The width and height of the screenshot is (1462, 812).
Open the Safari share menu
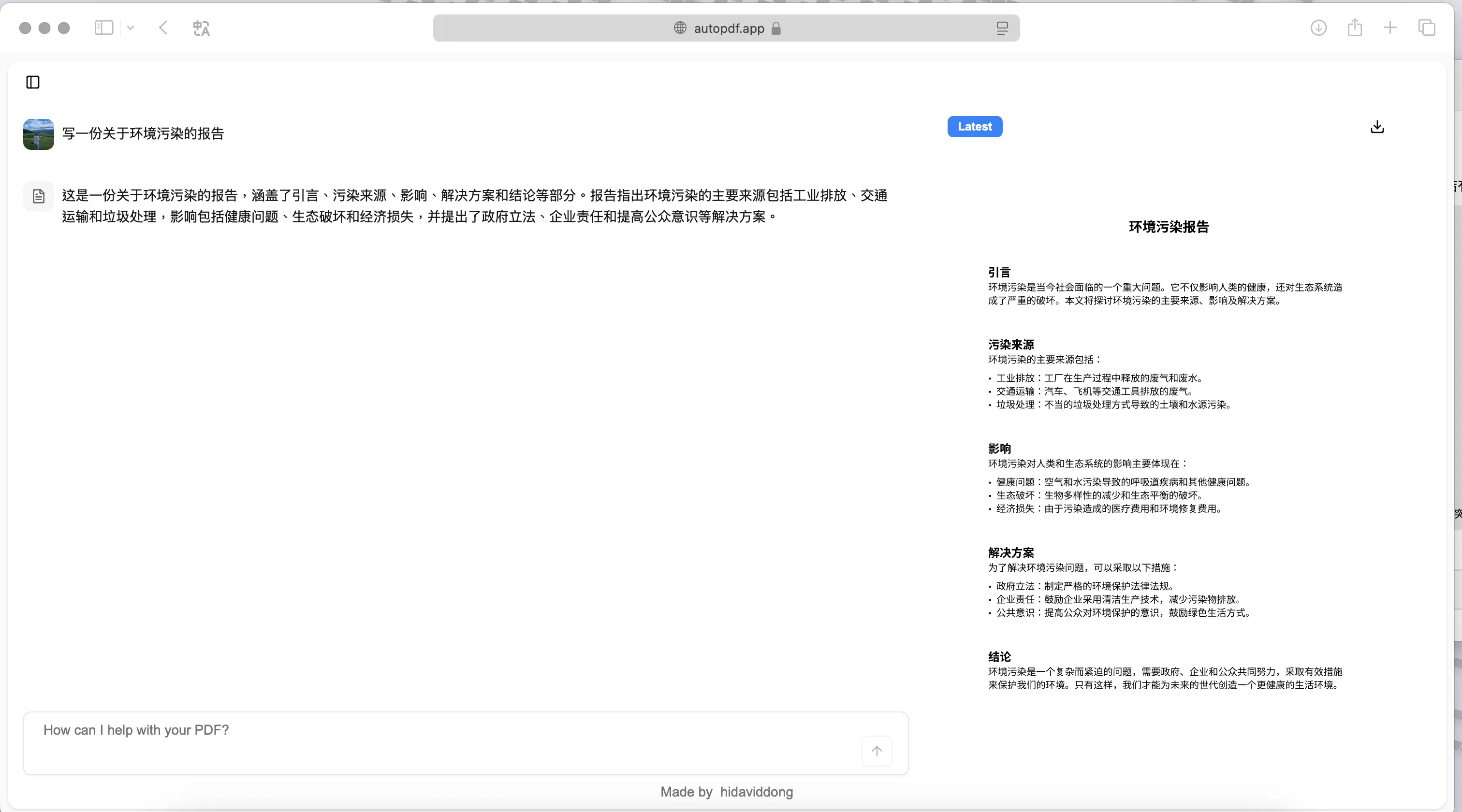pyautogui.click(x=1355, y=28)
